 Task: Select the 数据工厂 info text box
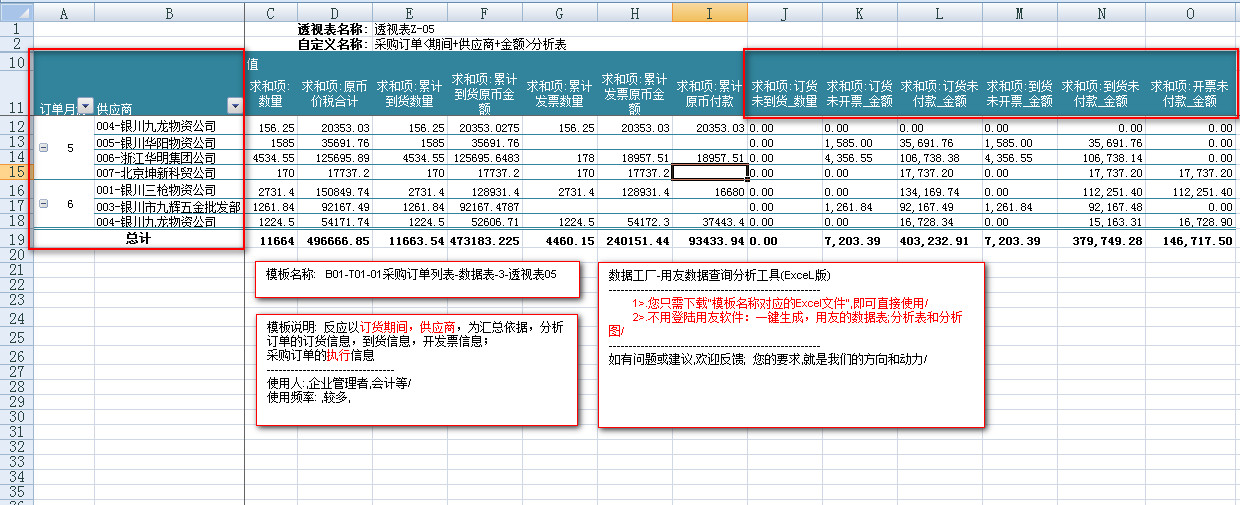tap(791, 344)
